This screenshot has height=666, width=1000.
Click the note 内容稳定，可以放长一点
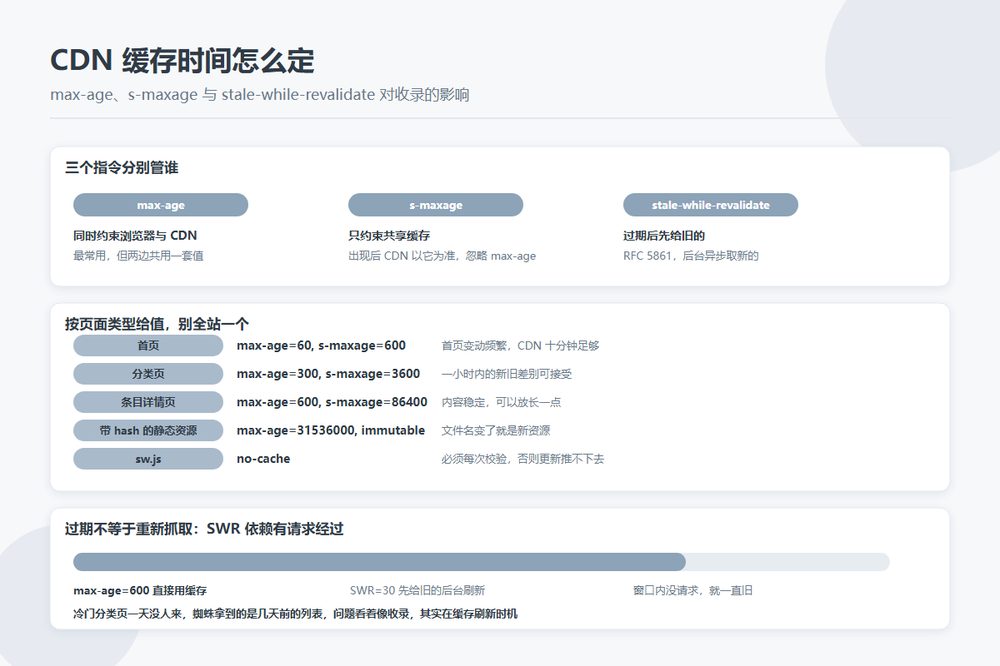point(501,403)
